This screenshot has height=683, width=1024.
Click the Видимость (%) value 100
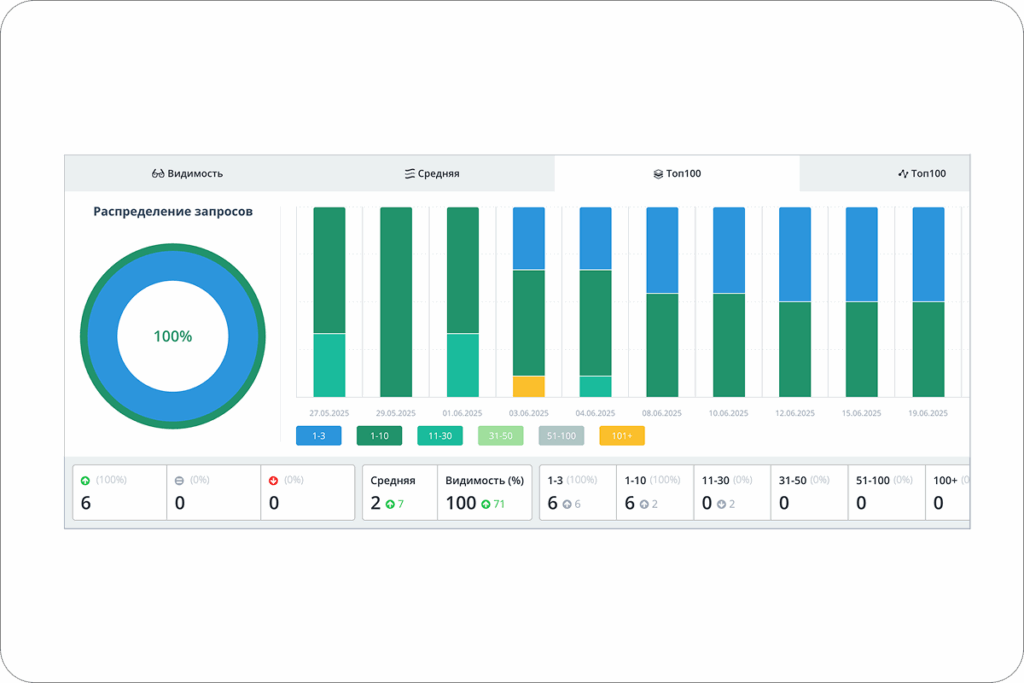coord(461,503)
